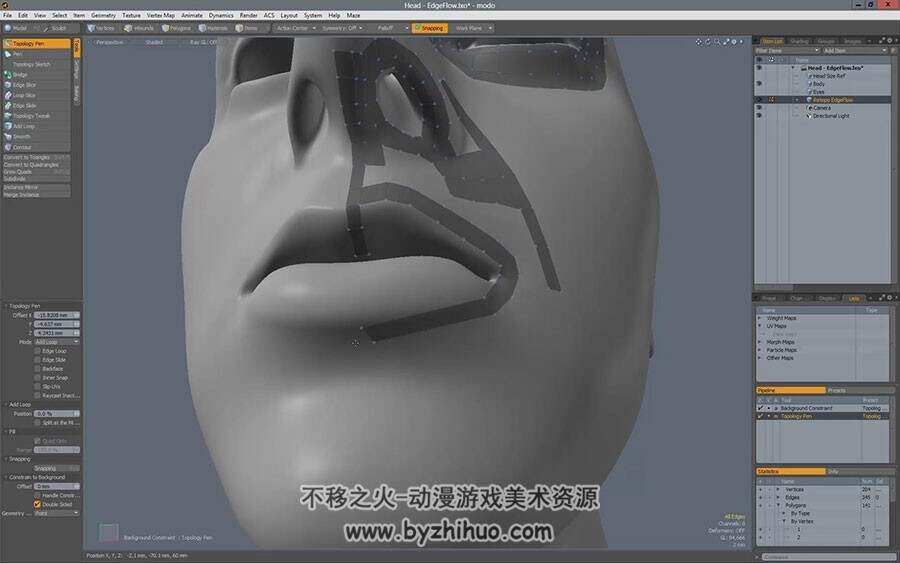Image resolution: width=900 pixels, height=563 pixels.
Task: Toggle visibility of the Camera item
Action: coord(759,108)
